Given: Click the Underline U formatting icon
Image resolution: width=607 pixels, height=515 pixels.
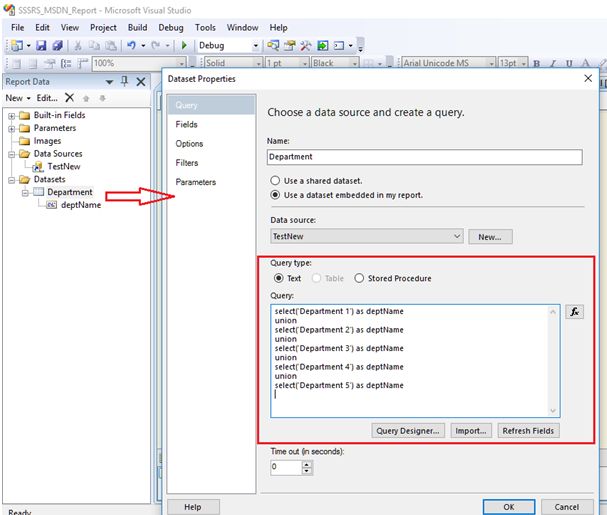Looking at the screenshot, I should point(569,64).
